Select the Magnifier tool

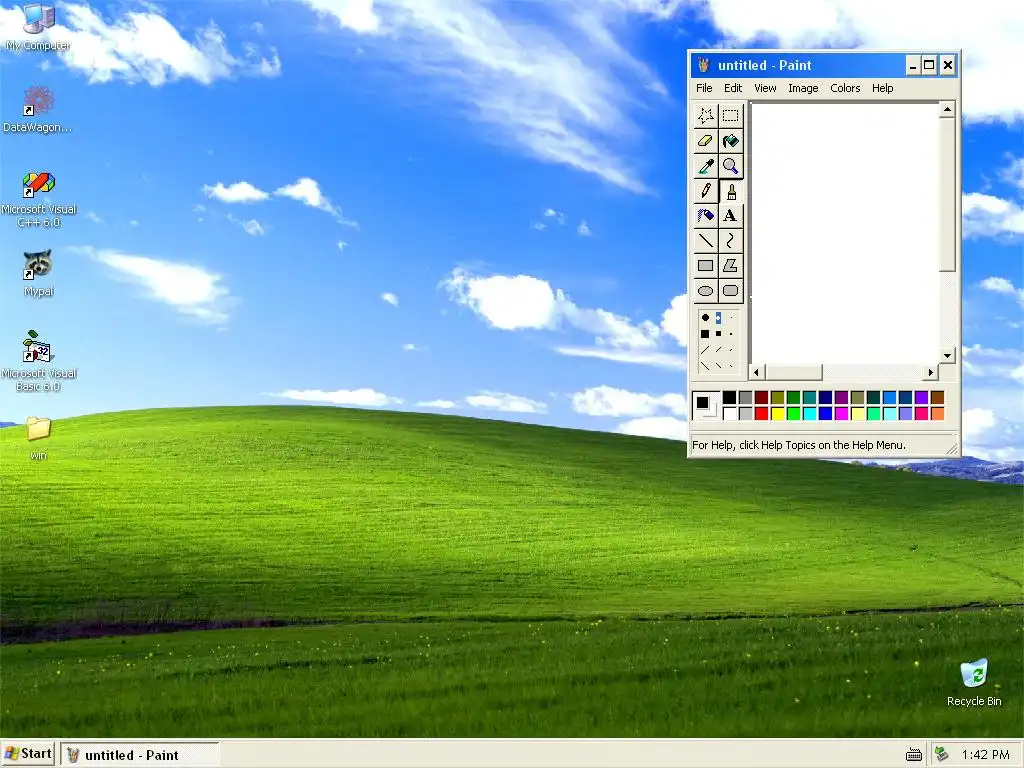(x=730, y=166)
